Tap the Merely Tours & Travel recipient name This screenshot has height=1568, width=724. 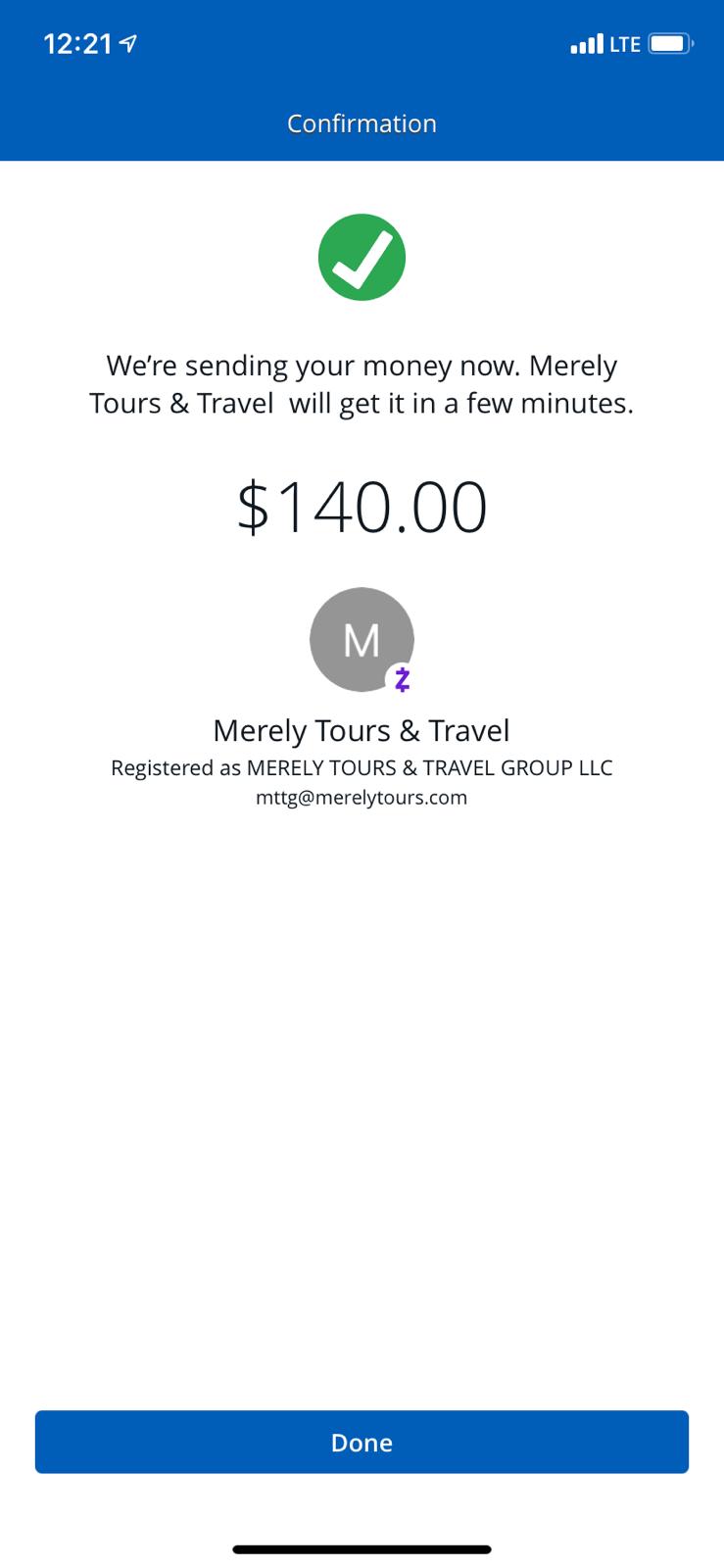pyautogui.click(x=362, y=730)
